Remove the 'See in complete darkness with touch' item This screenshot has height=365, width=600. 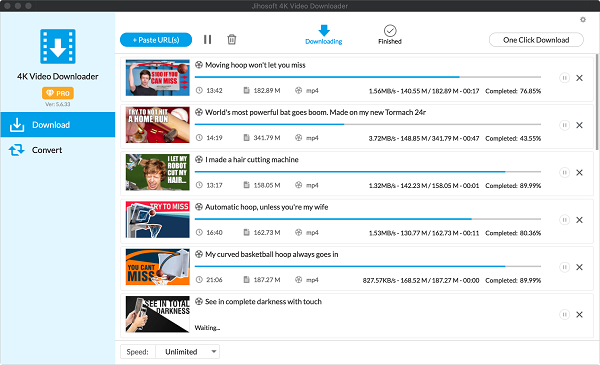(x=579, y=314)
